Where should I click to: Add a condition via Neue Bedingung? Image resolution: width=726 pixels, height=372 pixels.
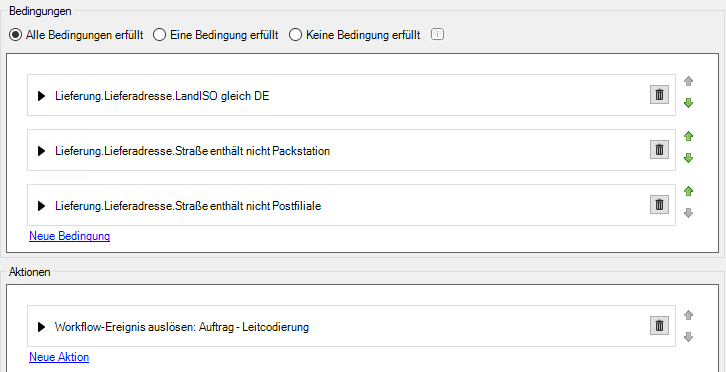tap(69, 236)
